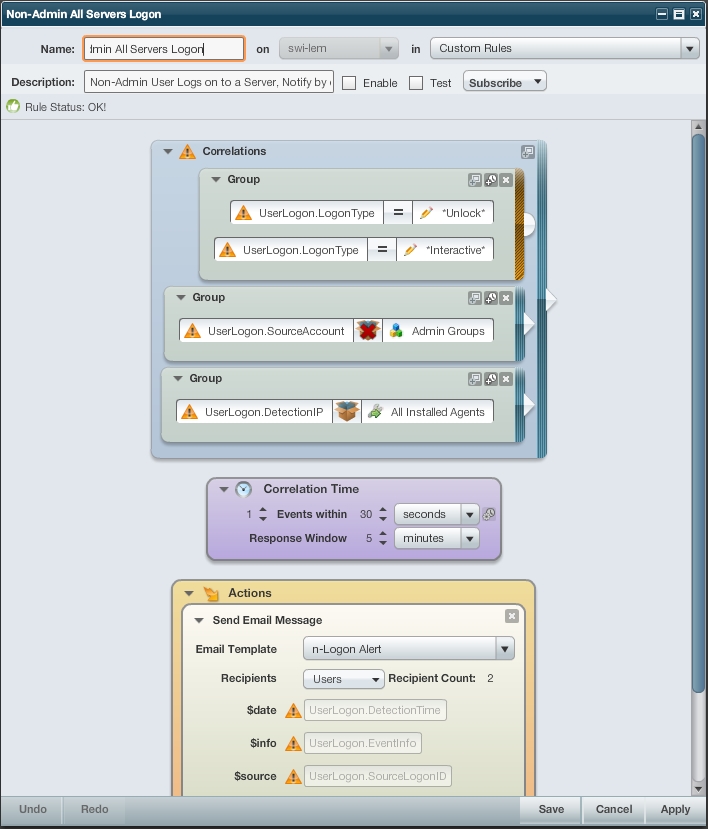Collapse the Correlation Time section
708x829 pixels.
[224, 489]
